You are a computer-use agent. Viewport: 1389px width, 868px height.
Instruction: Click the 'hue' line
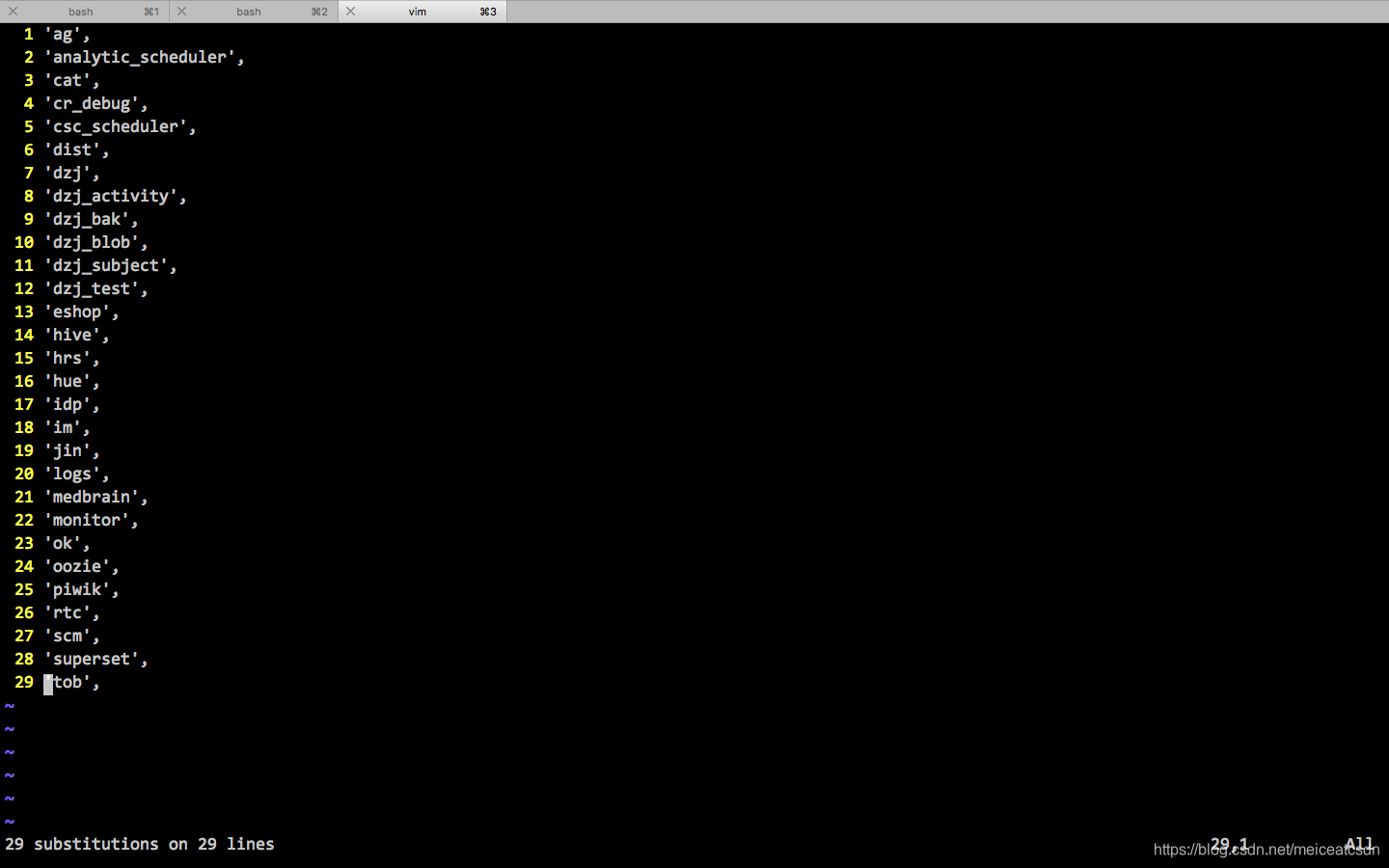click(x=71, y=382)
